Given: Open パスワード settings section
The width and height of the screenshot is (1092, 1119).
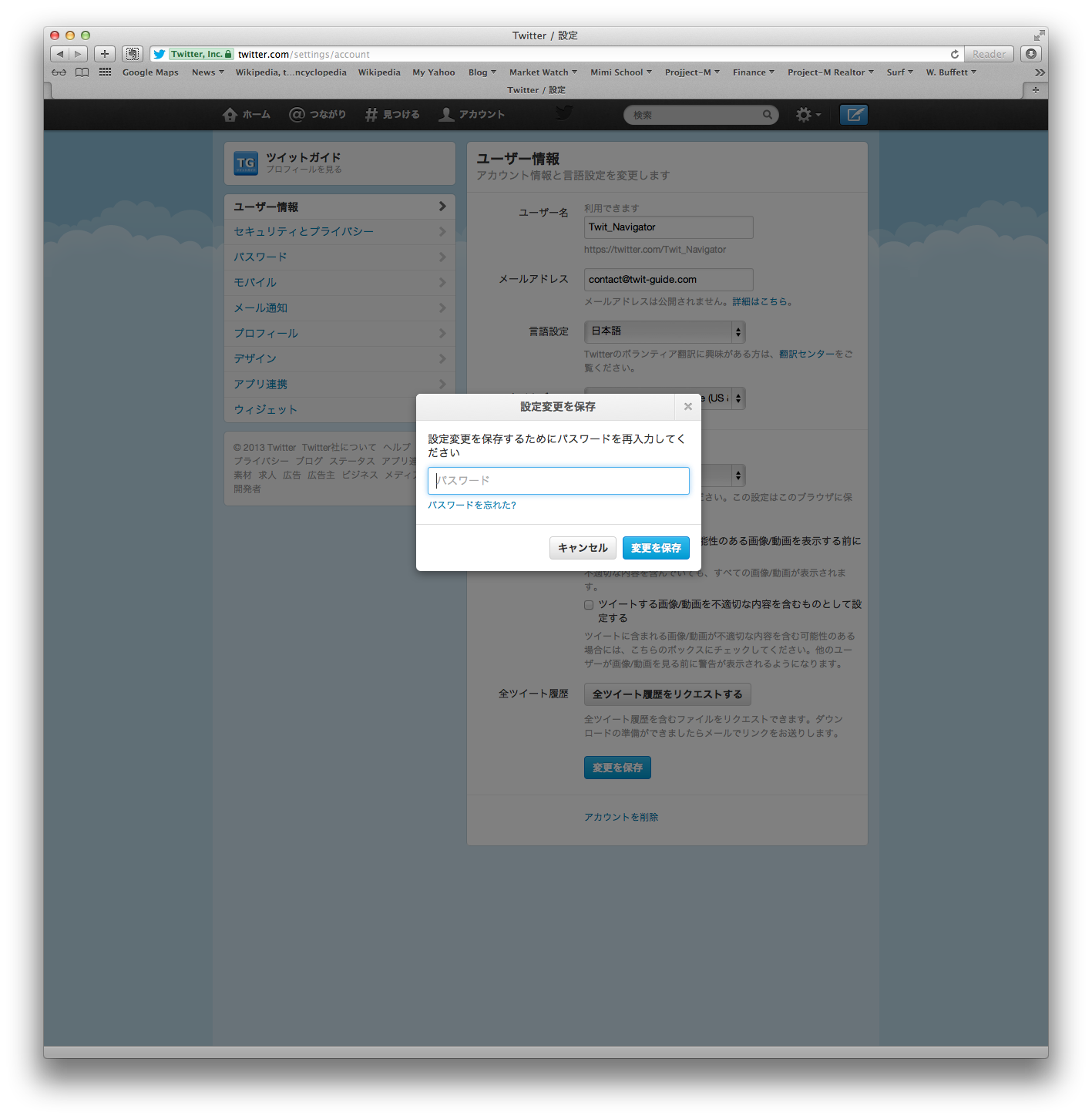Looking at the screenshot, I should click(340, 257).
